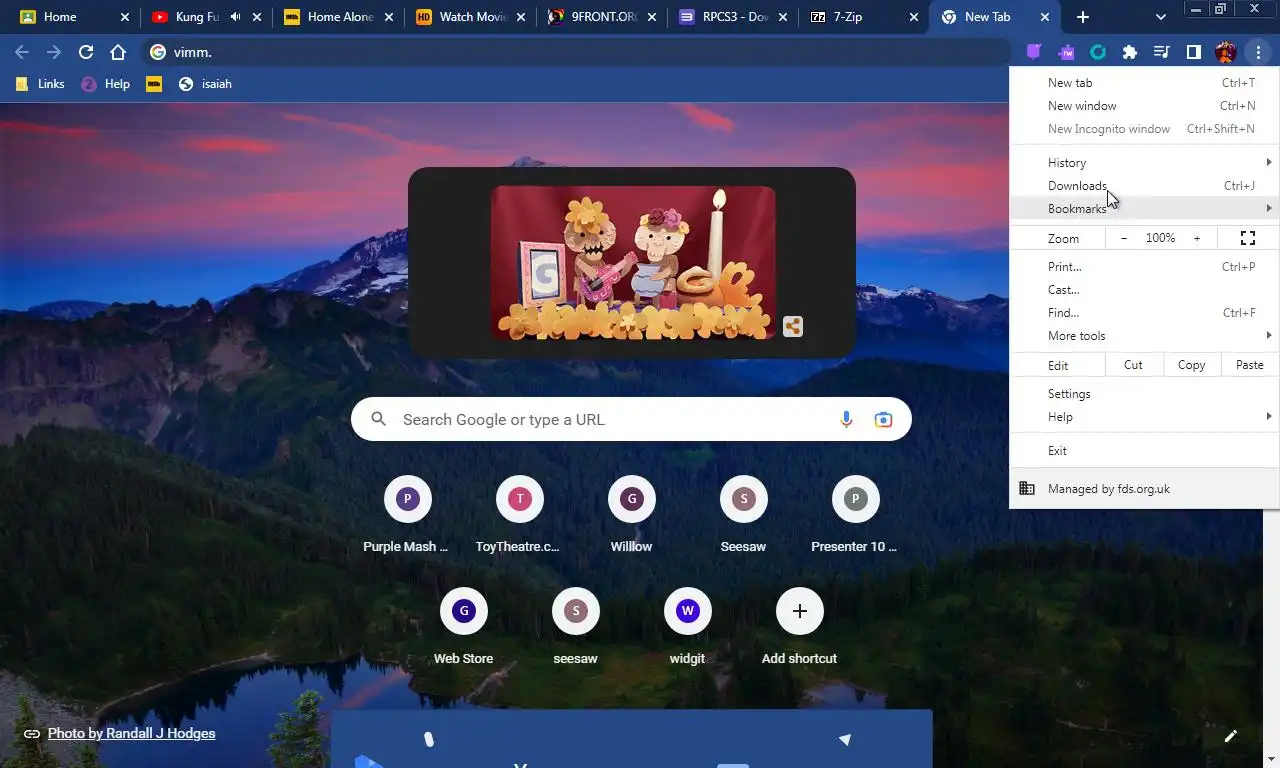This screenshot has width=1280, height=768.
Task: Customize this page pencil icon
Action: click(1231, 736)
